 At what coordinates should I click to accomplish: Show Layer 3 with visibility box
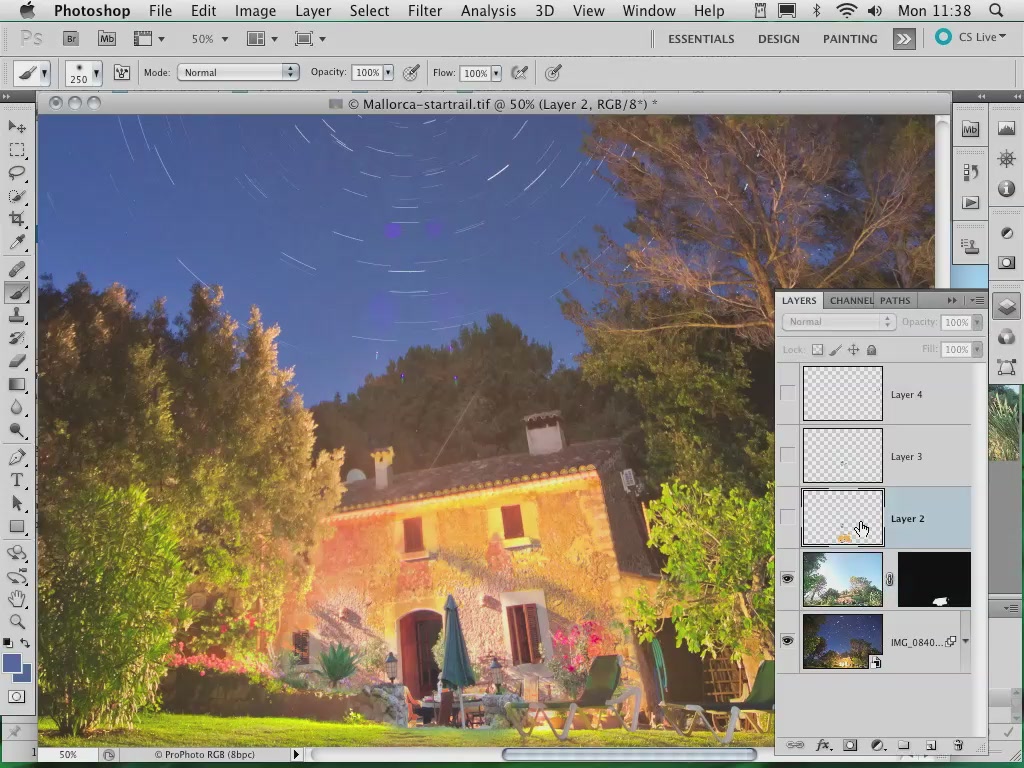788,455
